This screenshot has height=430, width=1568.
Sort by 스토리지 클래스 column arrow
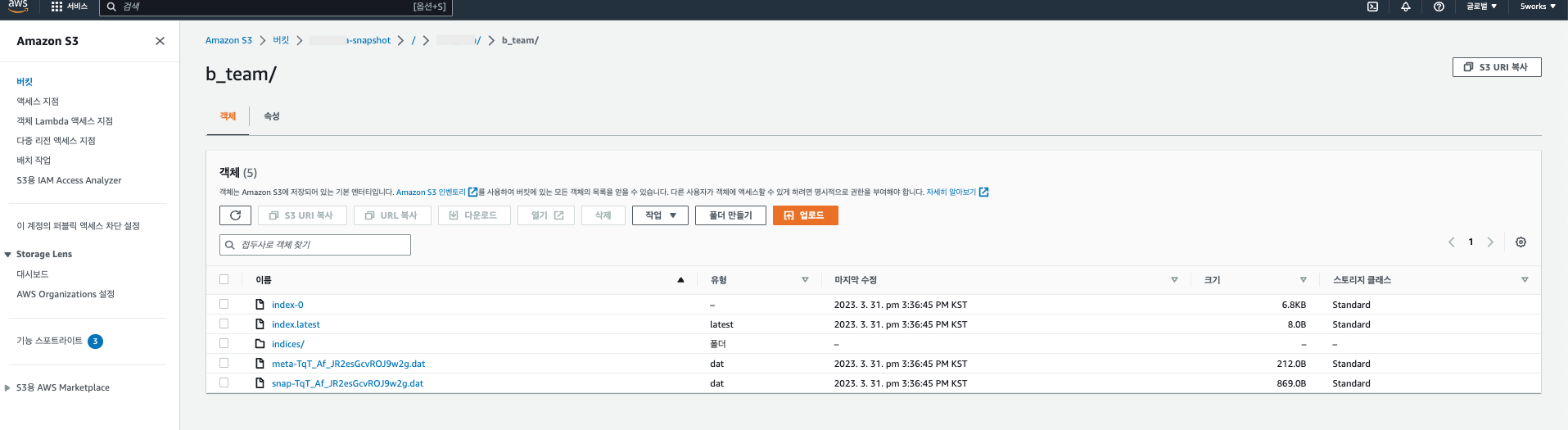pos(1525,280)
